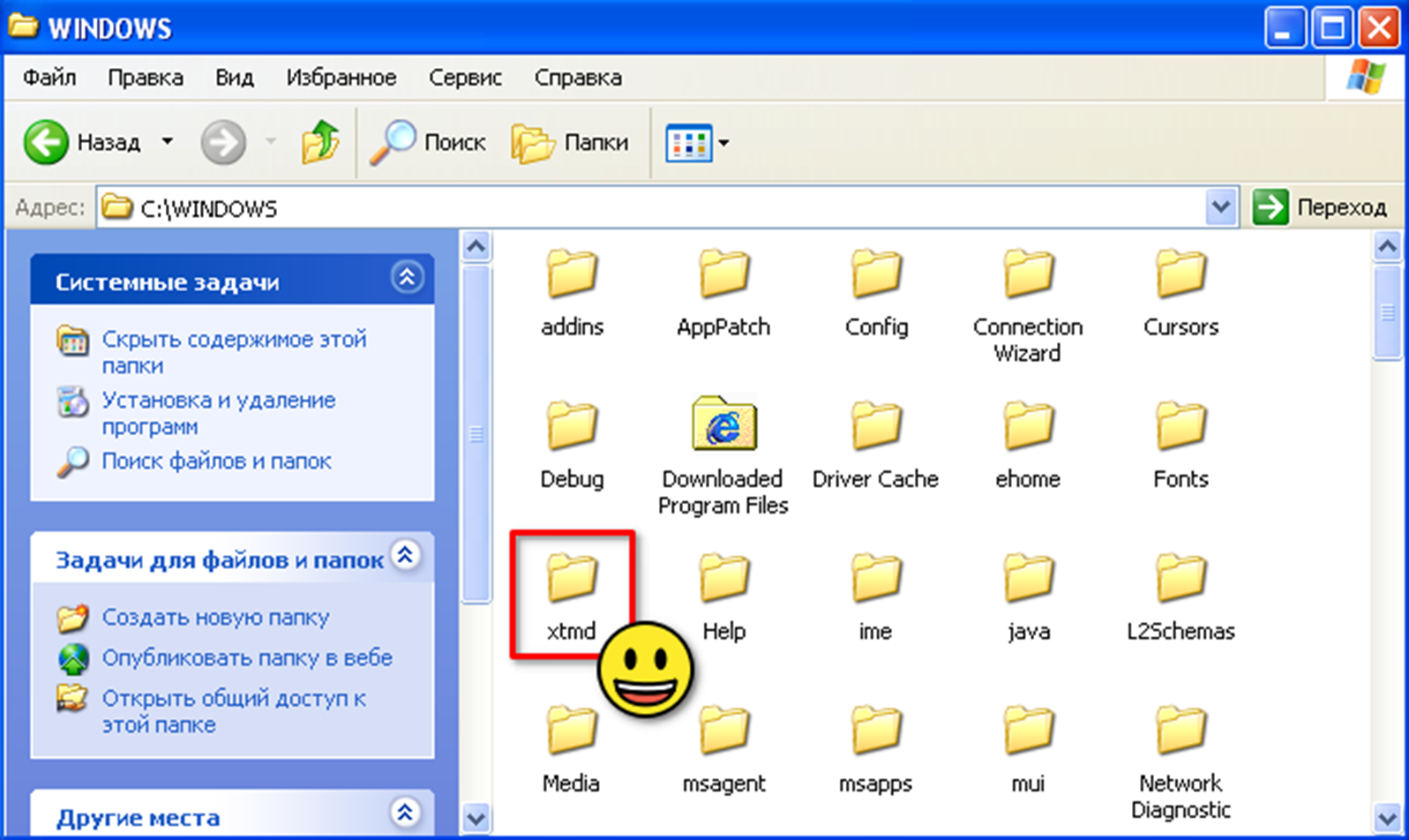Click the folder icon in title bar
The width and height of the screenshot is (1409, 840).
(x=23, y=26)
